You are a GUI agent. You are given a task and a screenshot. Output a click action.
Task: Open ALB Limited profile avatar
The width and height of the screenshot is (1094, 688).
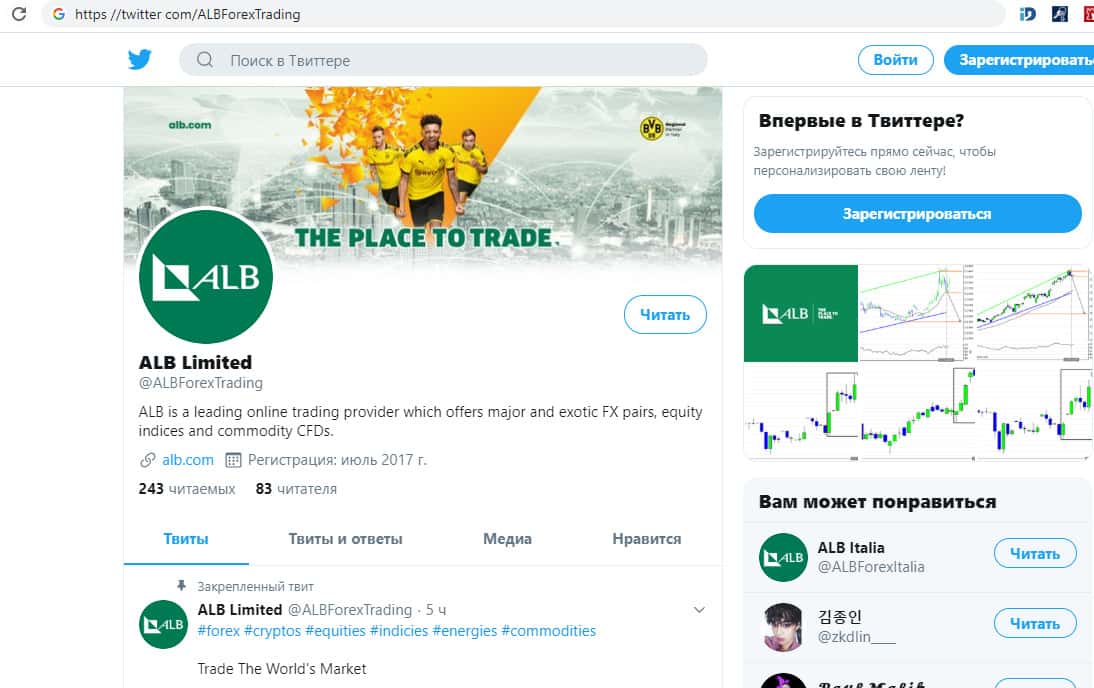[206, 276]
